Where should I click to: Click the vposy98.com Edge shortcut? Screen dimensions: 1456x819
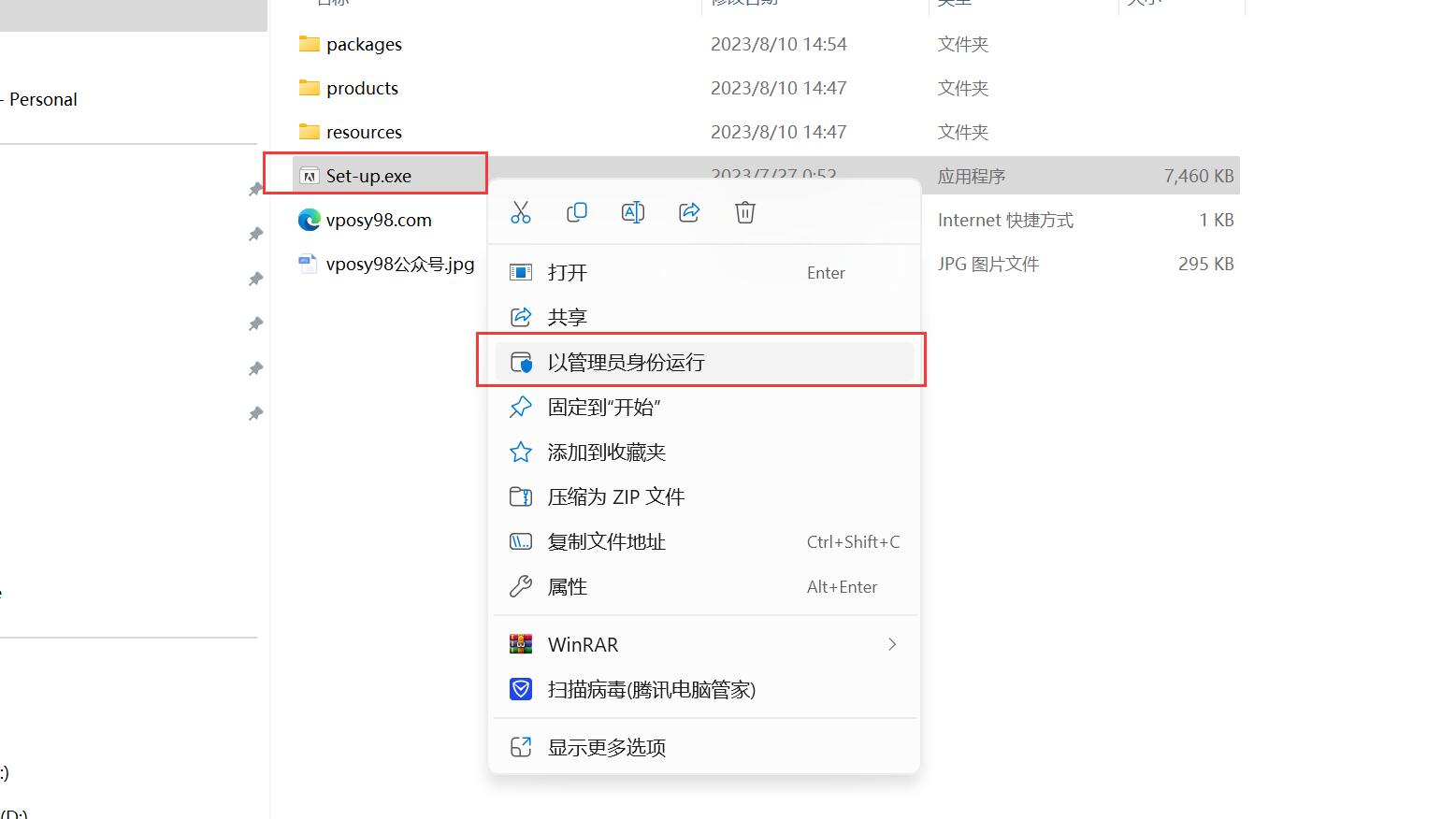[x=379, y=220]
